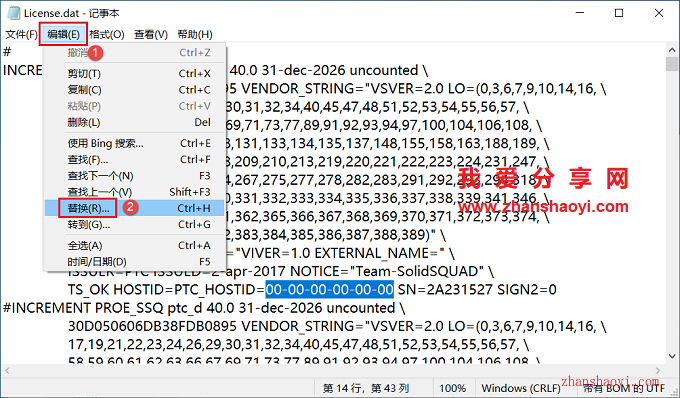Insert 时间/日期(D) from the menu

pyautogui.click(x=134, y=262)
